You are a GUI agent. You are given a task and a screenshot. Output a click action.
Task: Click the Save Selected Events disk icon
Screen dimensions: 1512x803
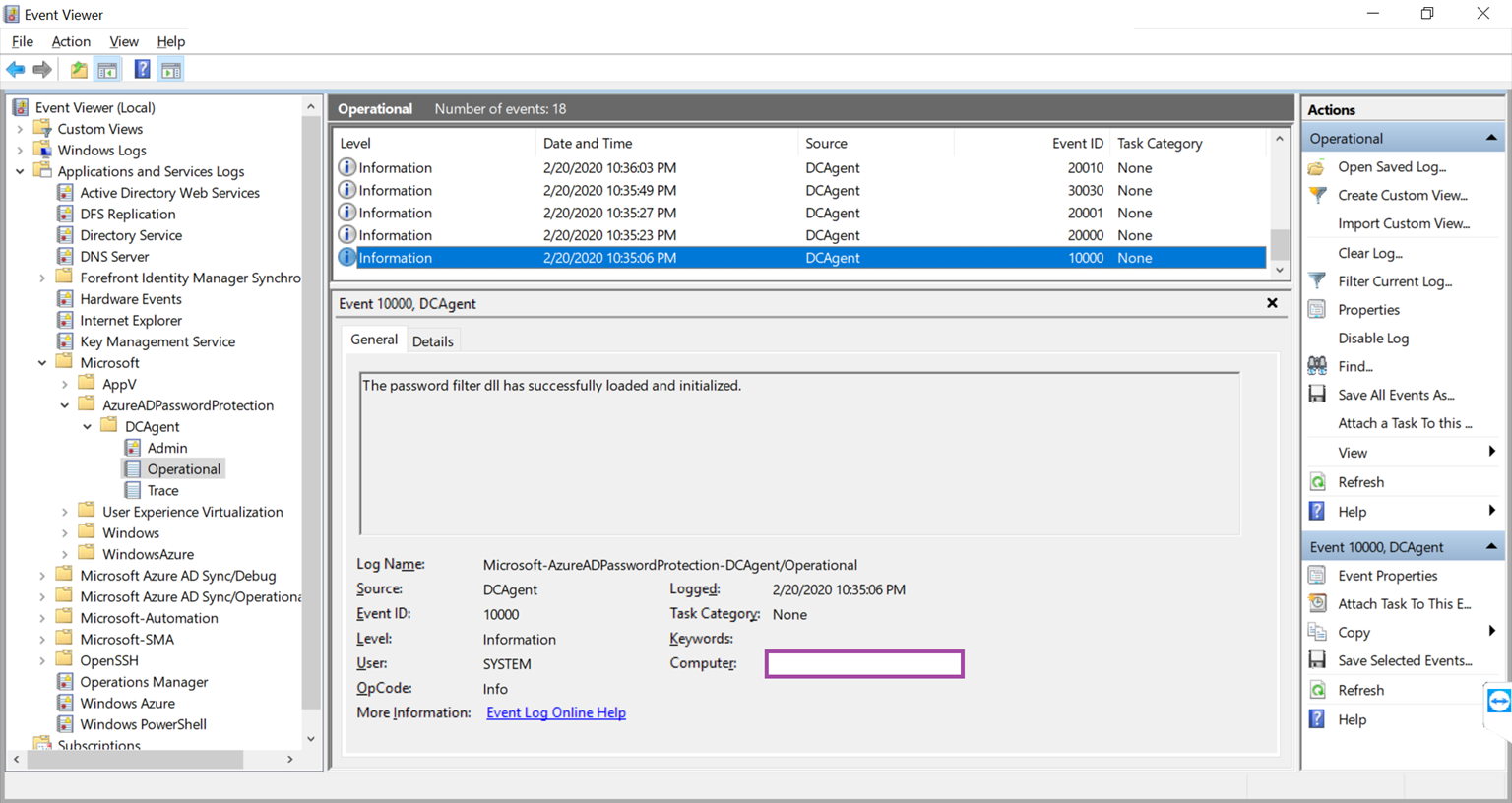pyautogui.click(x=1317, y=660)
